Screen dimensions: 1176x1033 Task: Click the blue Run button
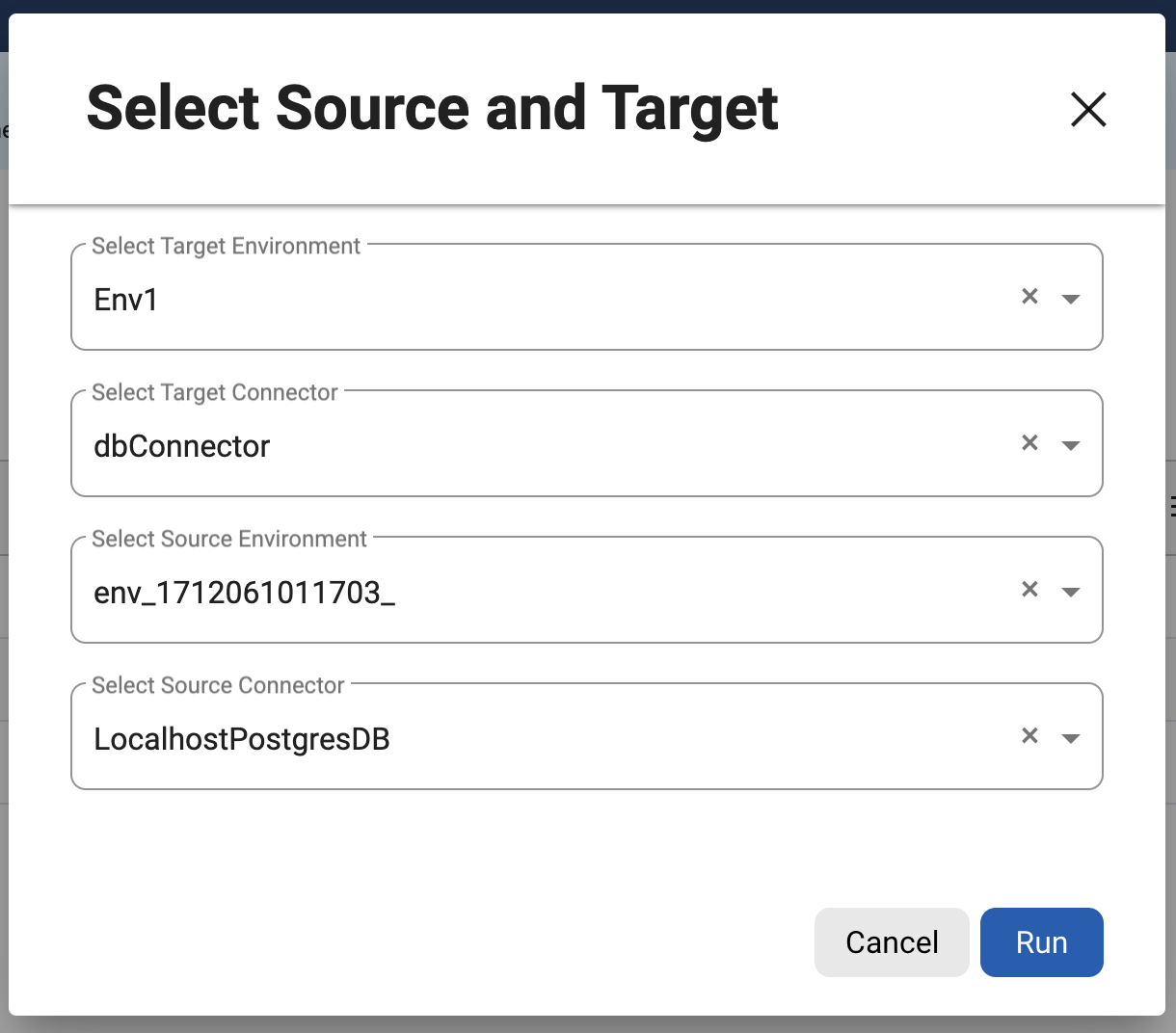(1041, 942)
